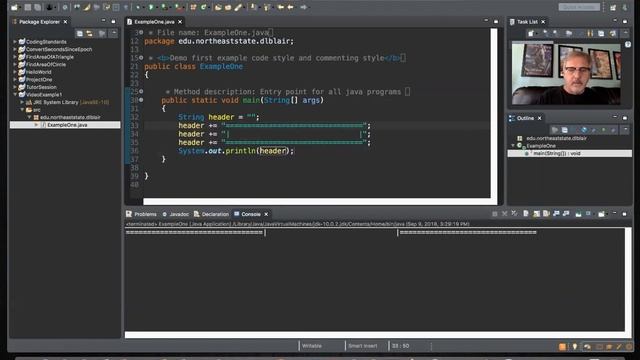Click the Open Type icon in the toolbar
This screenshot has height=360, width=640.
[218, 7]
